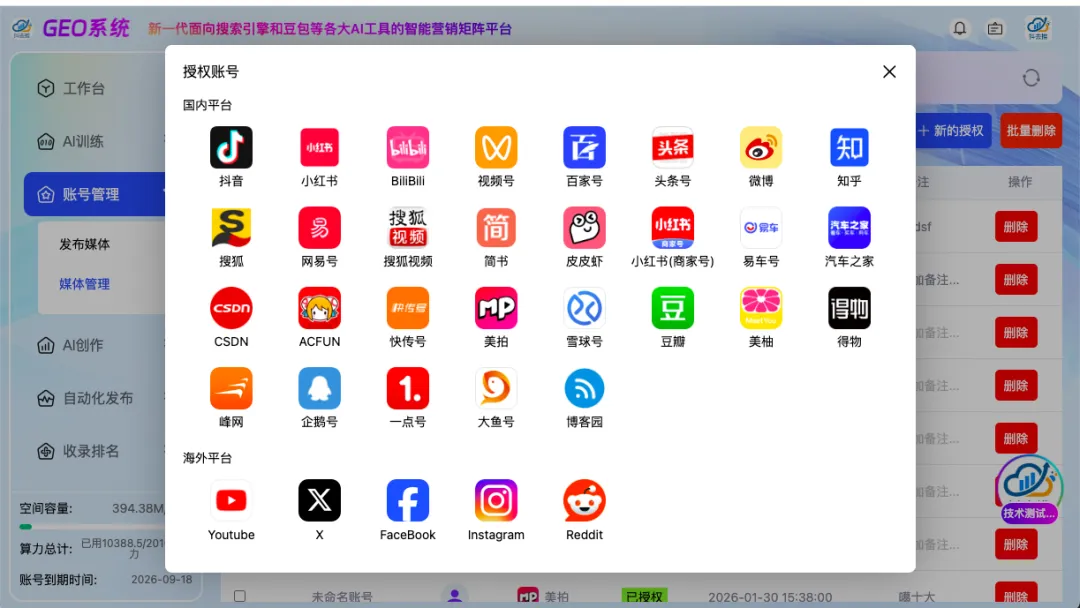
Task: Tick the checkbox for 未命名账号 row
Action: pos(240,596)
